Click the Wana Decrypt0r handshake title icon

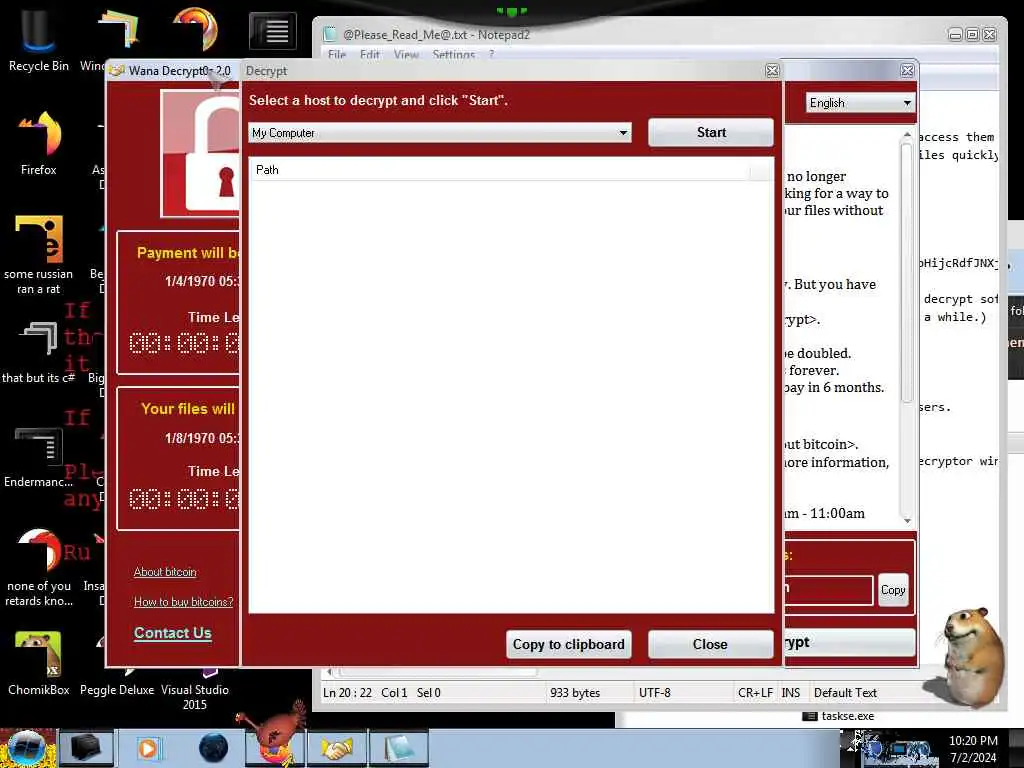click(x=117, y=71)
